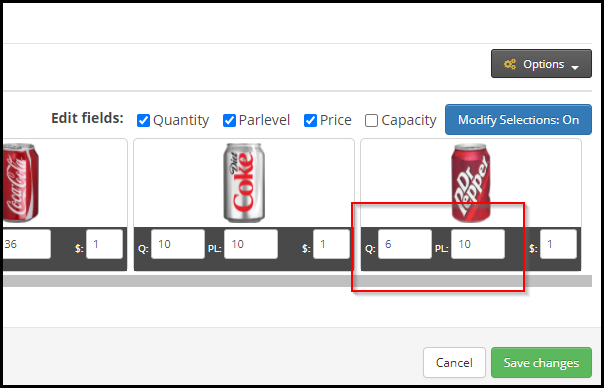604x388 pixels.
Task: Click the Cancel button
Action: [454, 363]
